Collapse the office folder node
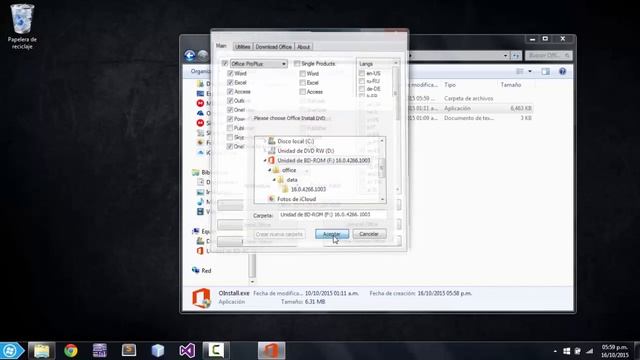Viewport: 640px width, 360px height. pos(269,170)
